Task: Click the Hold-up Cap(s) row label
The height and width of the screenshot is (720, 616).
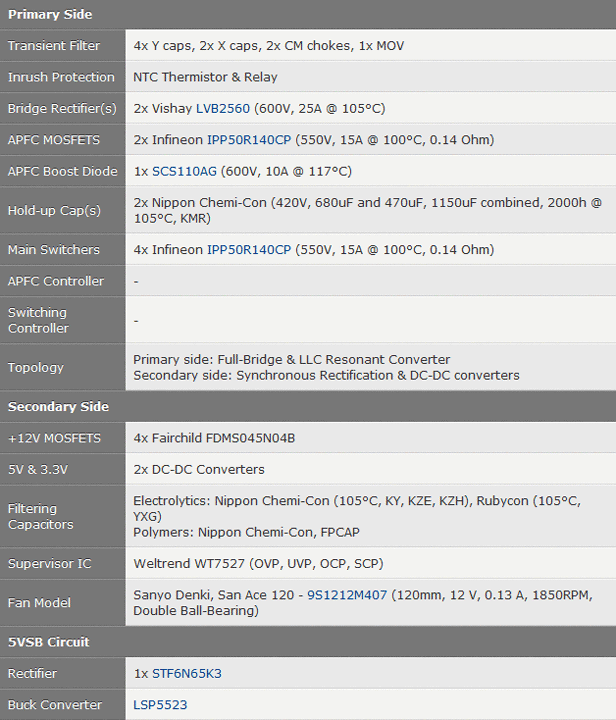Action: click(54, 210)
